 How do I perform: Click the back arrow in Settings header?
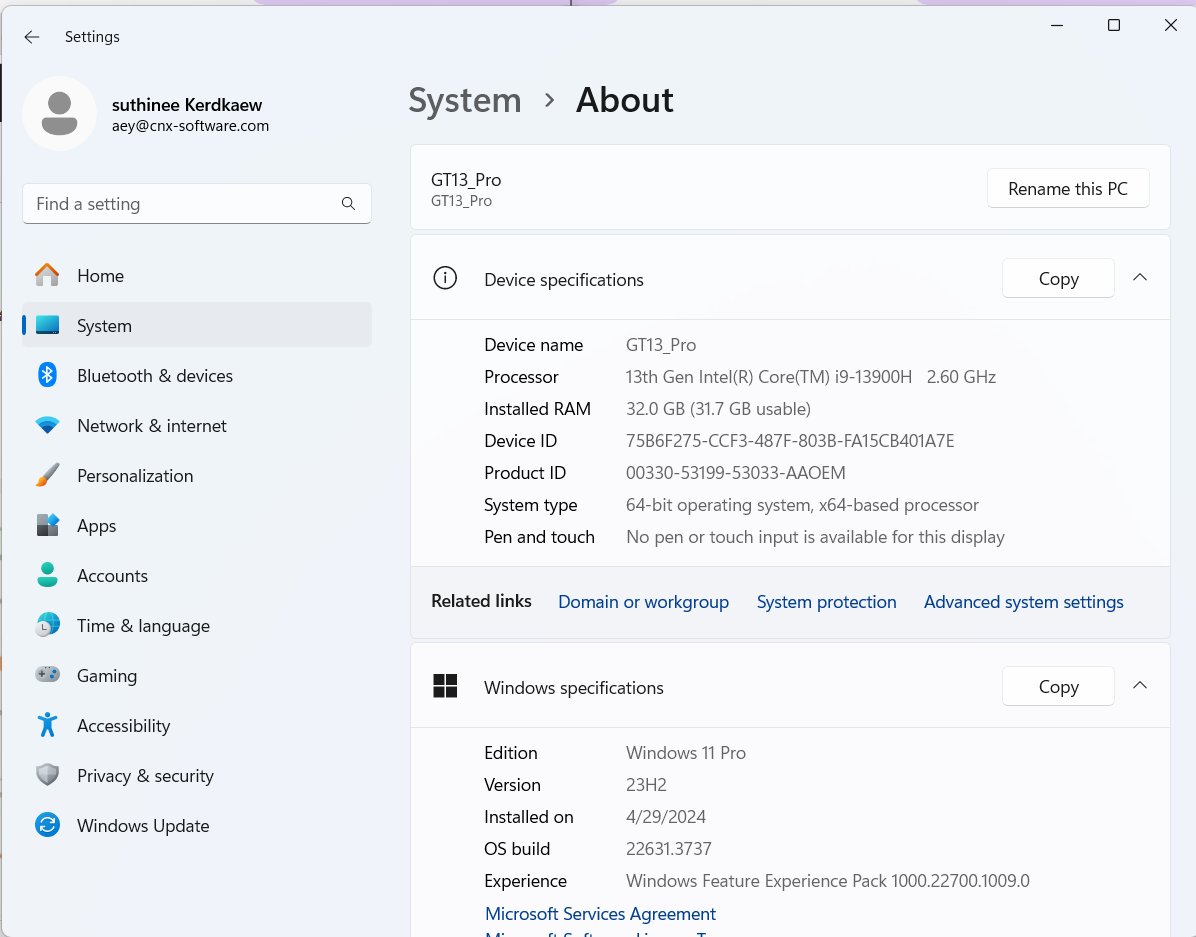pyautogui.click(x=31, y=37)
